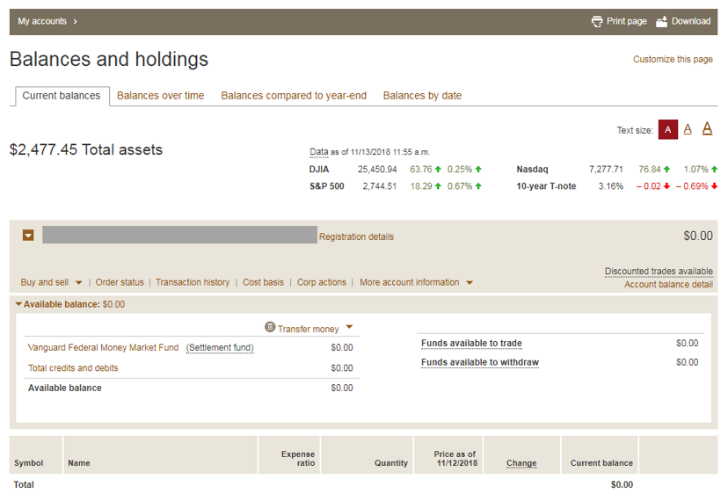Open Vanguard Federal Money Market Fund link
This screenshot has width=728, height=501.
click(x=103, y=348)
